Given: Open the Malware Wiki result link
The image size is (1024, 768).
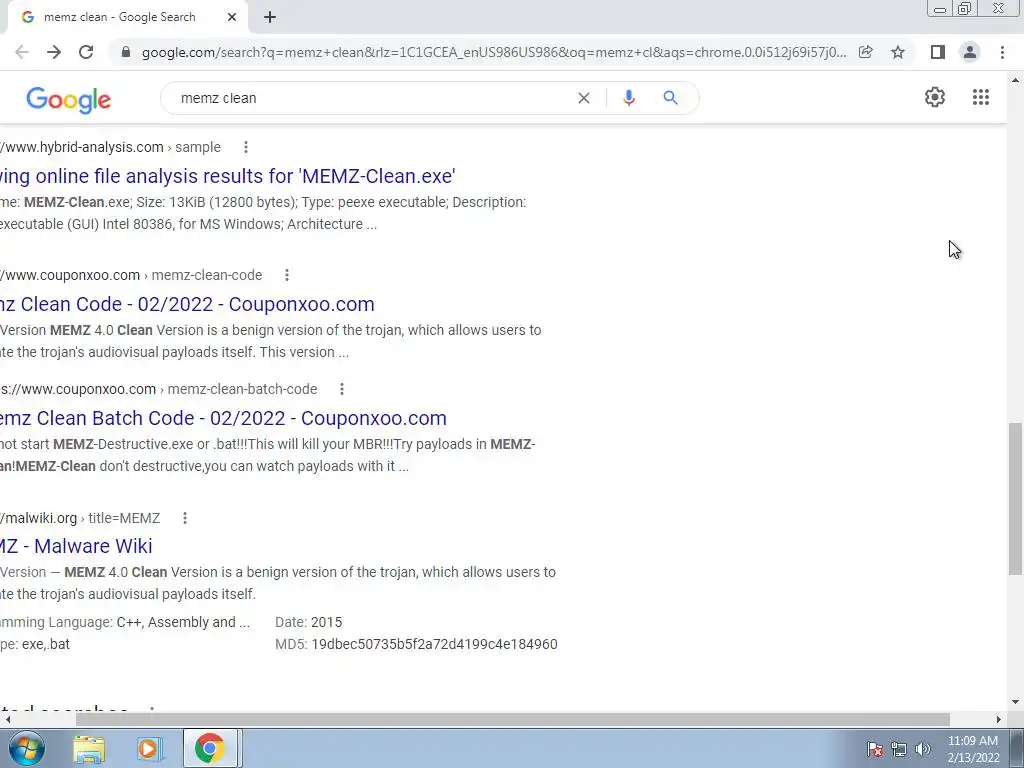Looking at the screenshot, I should (76, 546).
